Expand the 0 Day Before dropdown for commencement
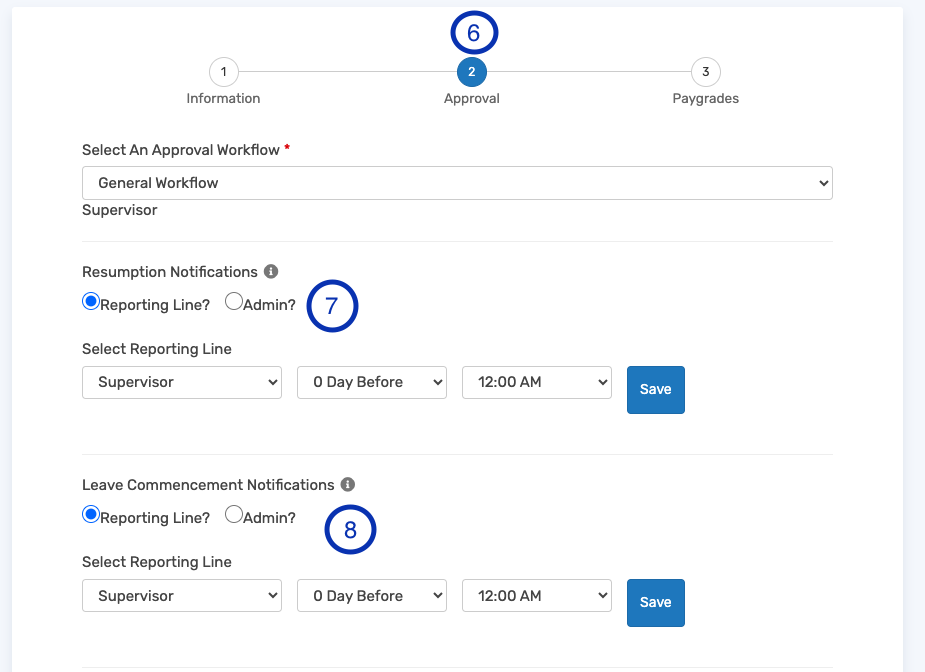 tap(371, 595)
